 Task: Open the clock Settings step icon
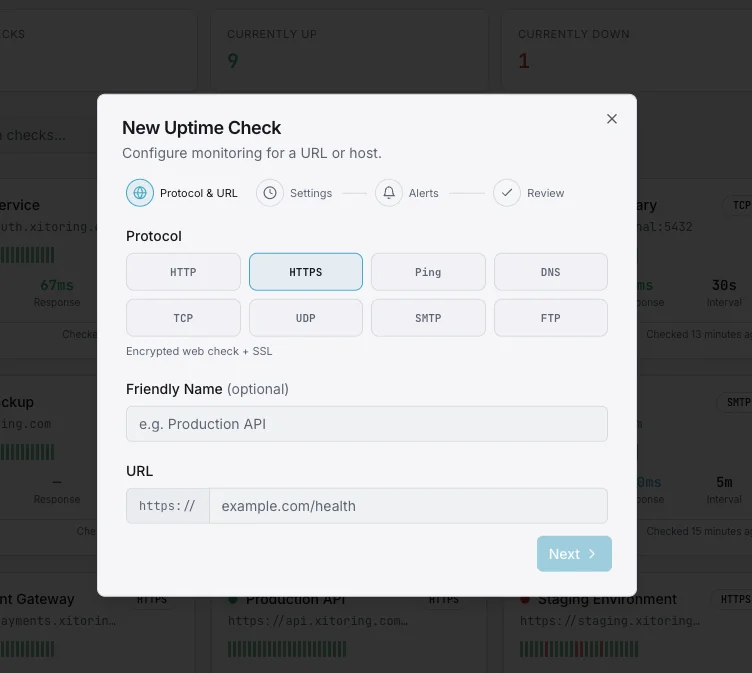pyautogui.click(x=270, y=193)
